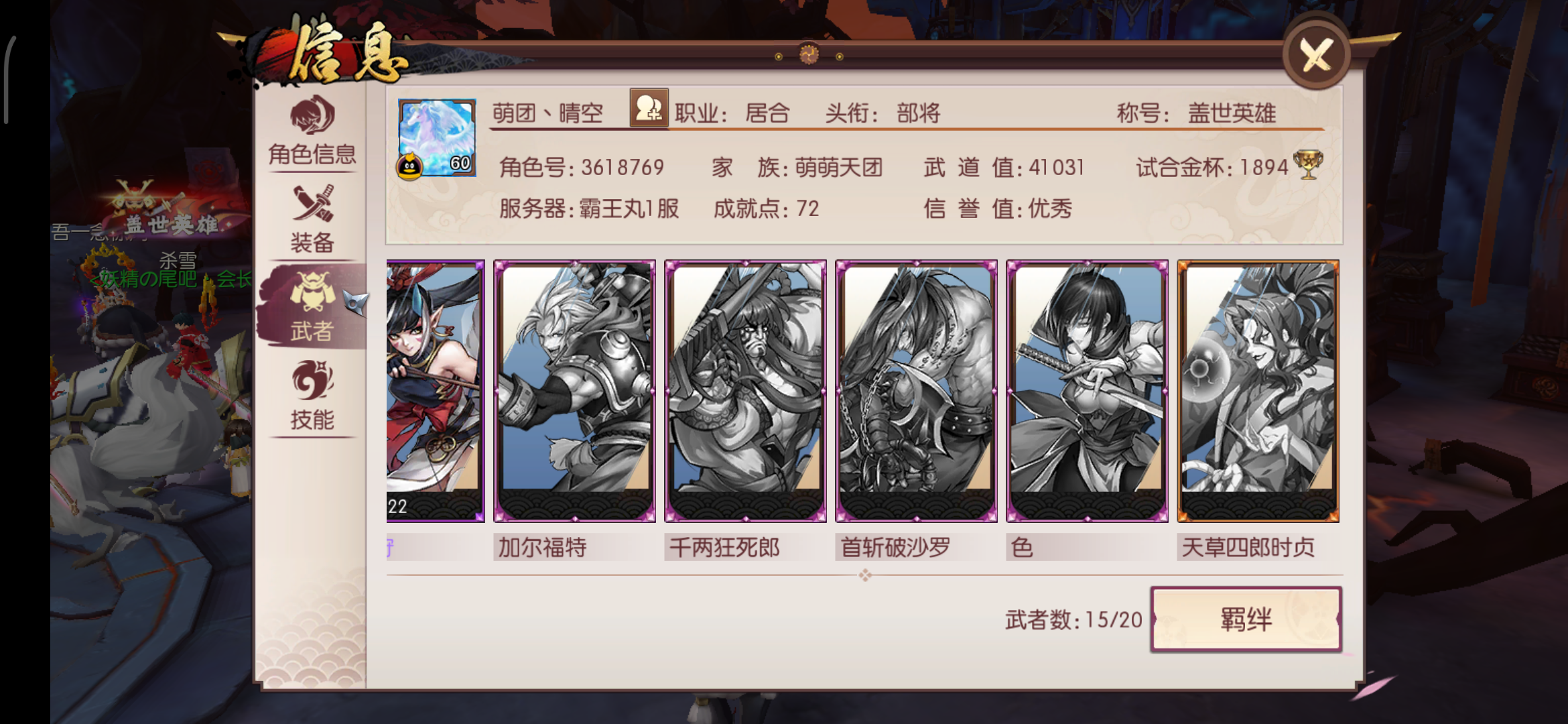
Task: Click the level 60 badge on avatar
Action: 460,163
